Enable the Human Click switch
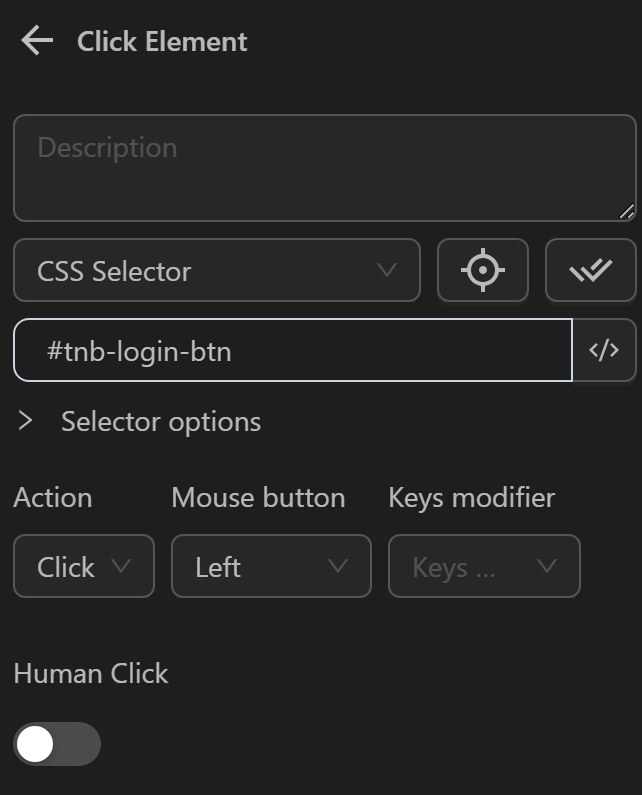 point(57,744)
